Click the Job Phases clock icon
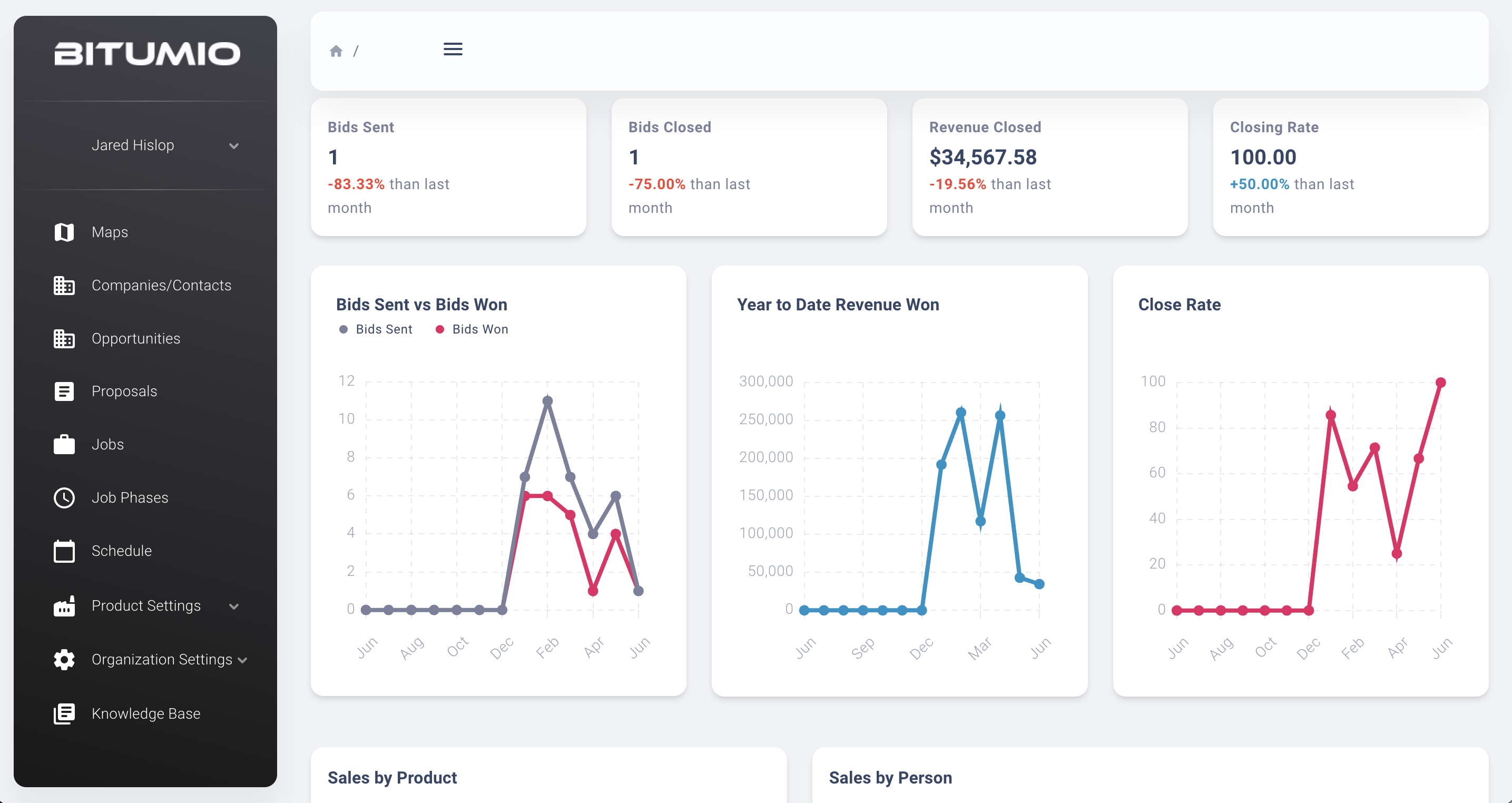Viewport: 1512px width, 803px height. (63, 497)
